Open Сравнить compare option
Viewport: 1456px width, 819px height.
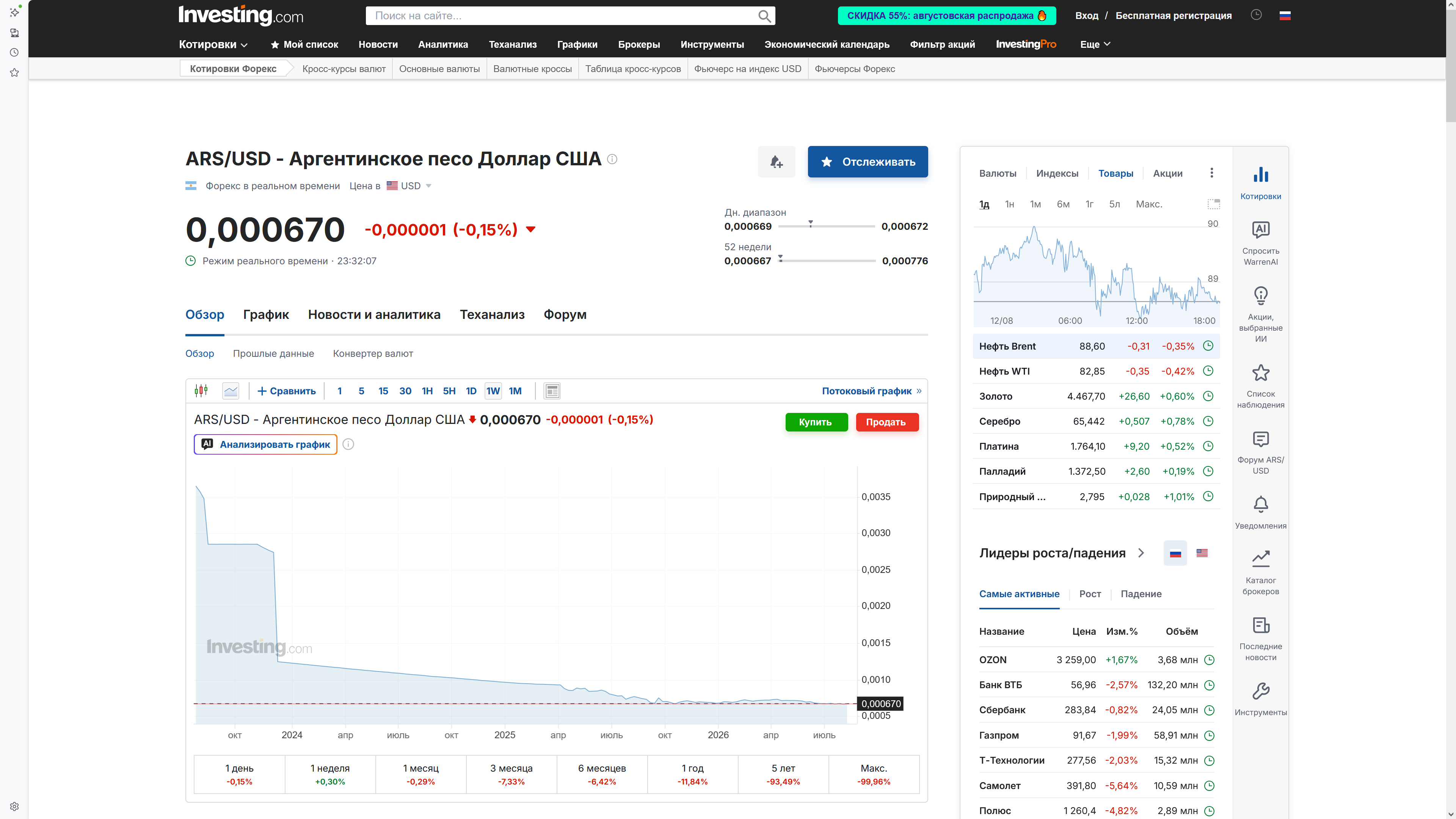coord(287,391)
